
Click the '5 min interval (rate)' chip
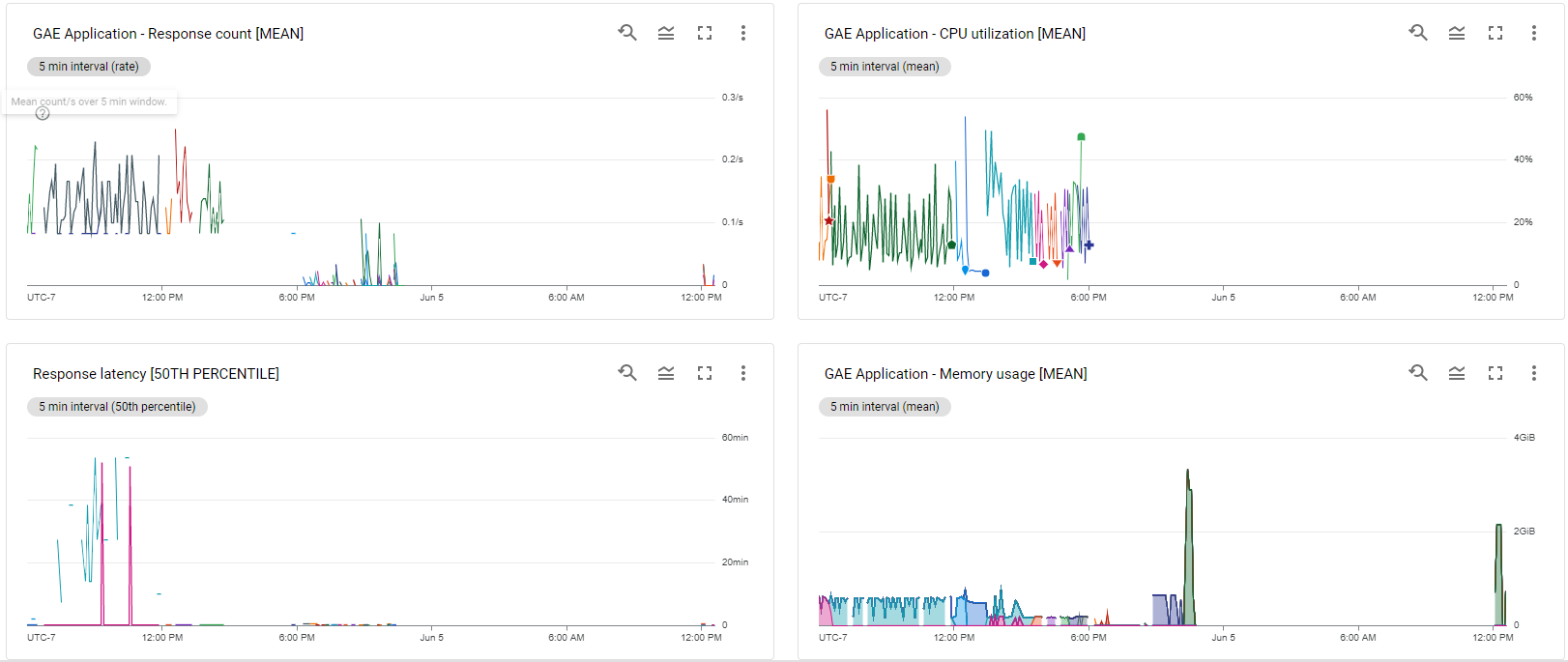coord(89,67)
